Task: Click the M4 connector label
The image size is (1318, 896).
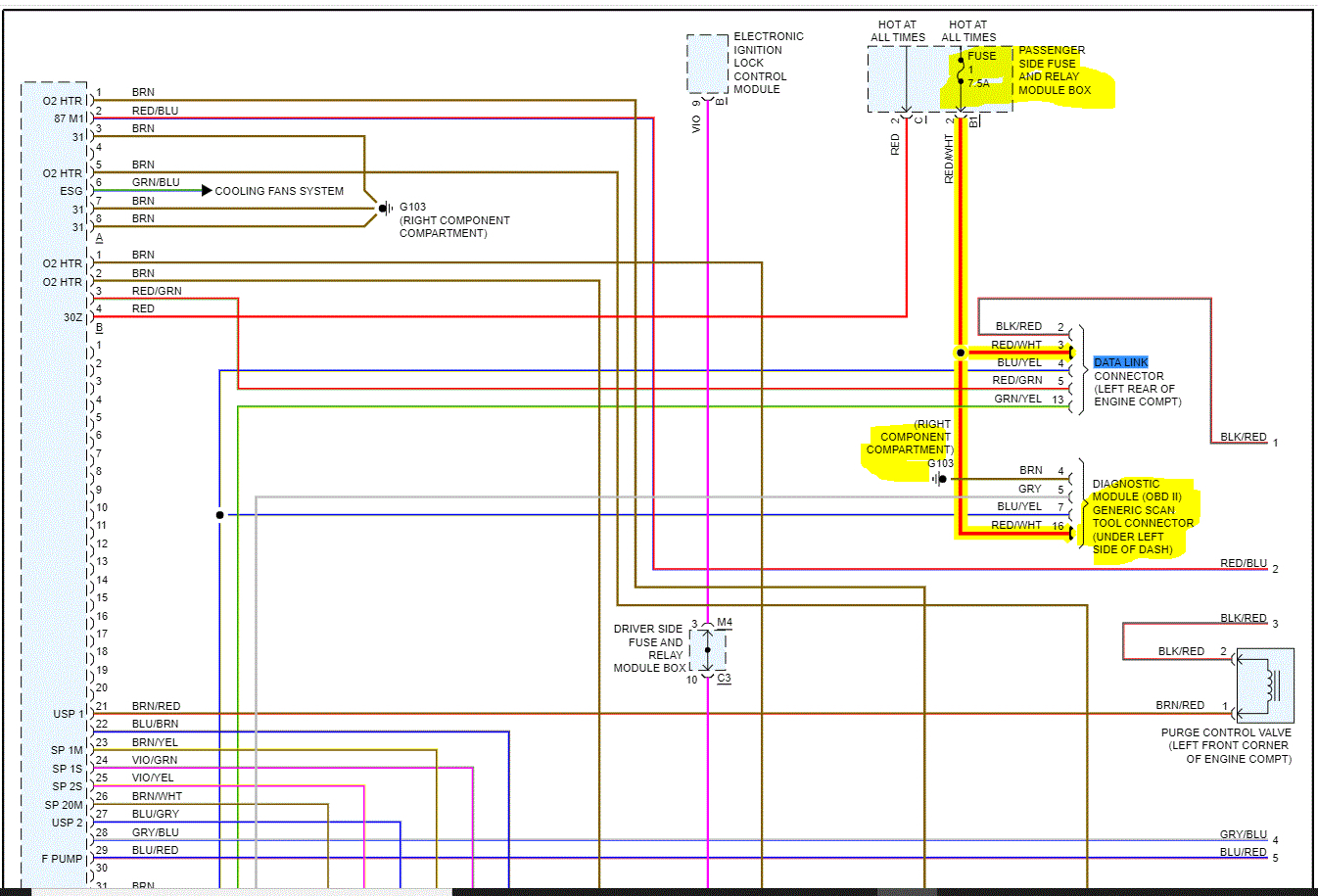Action: click(725, 623)
